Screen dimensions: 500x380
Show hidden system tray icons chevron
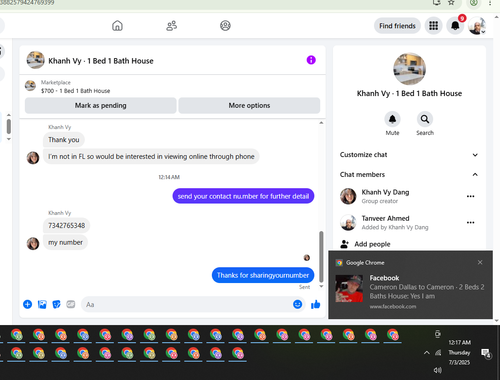click(x=426, y=353)
